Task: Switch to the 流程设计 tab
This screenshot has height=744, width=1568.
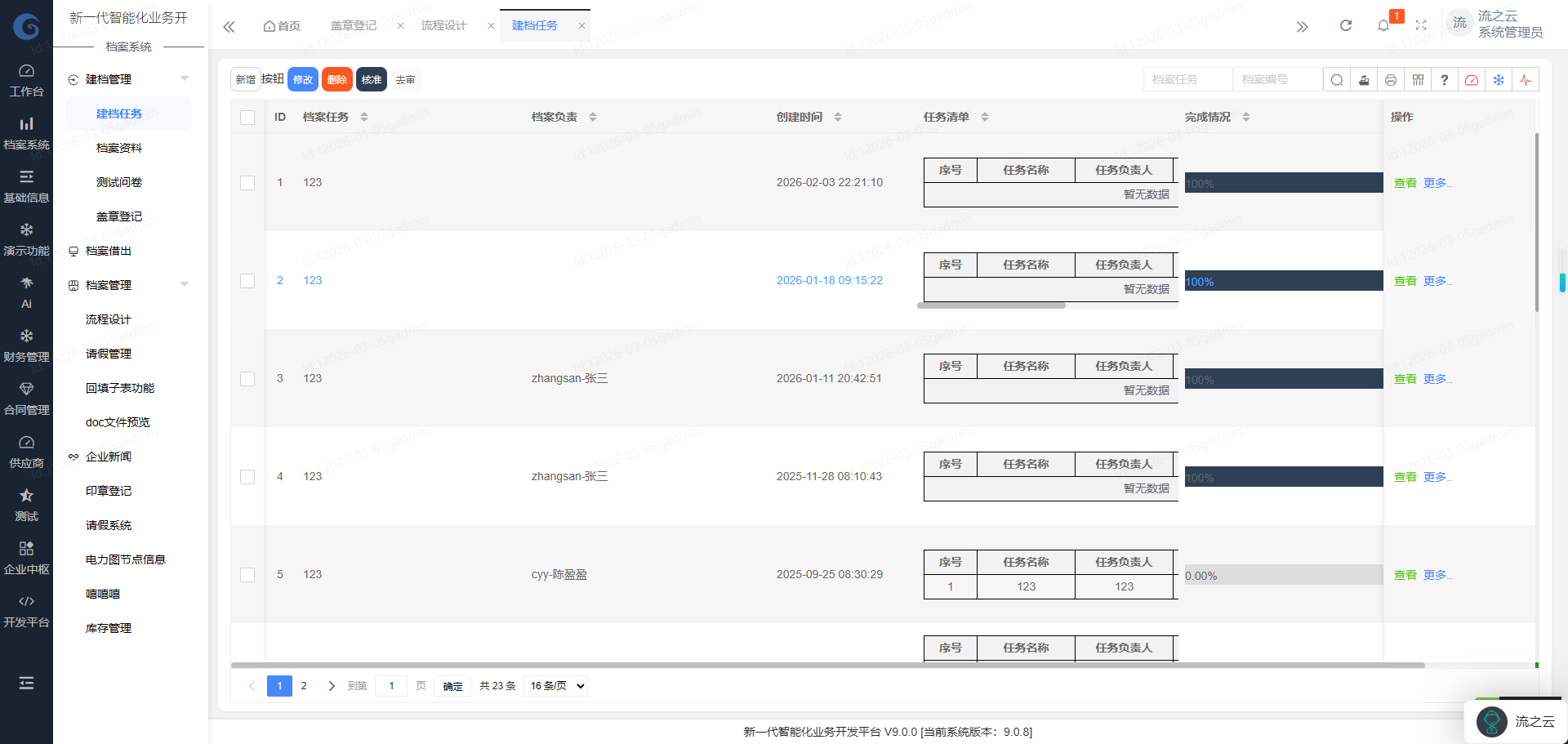Action: pos(443,26)
